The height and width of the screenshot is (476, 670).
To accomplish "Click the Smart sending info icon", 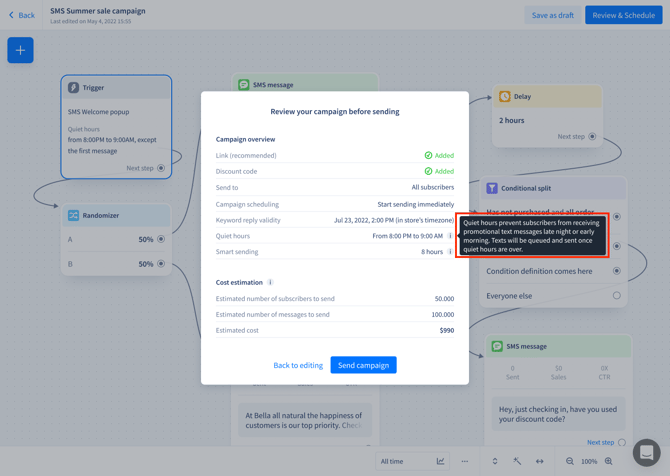I will click(450, 252).
